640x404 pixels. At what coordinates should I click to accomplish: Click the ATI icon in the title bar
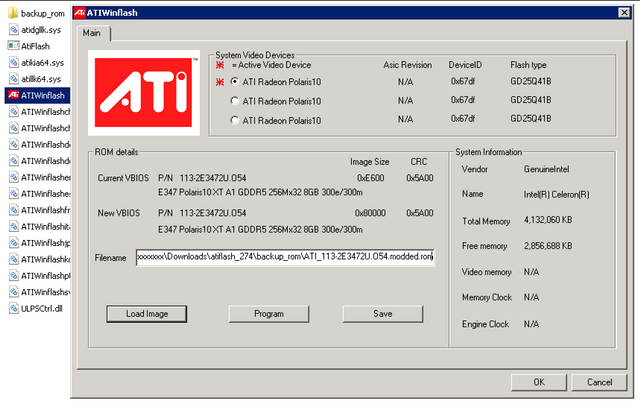[80, 13]
